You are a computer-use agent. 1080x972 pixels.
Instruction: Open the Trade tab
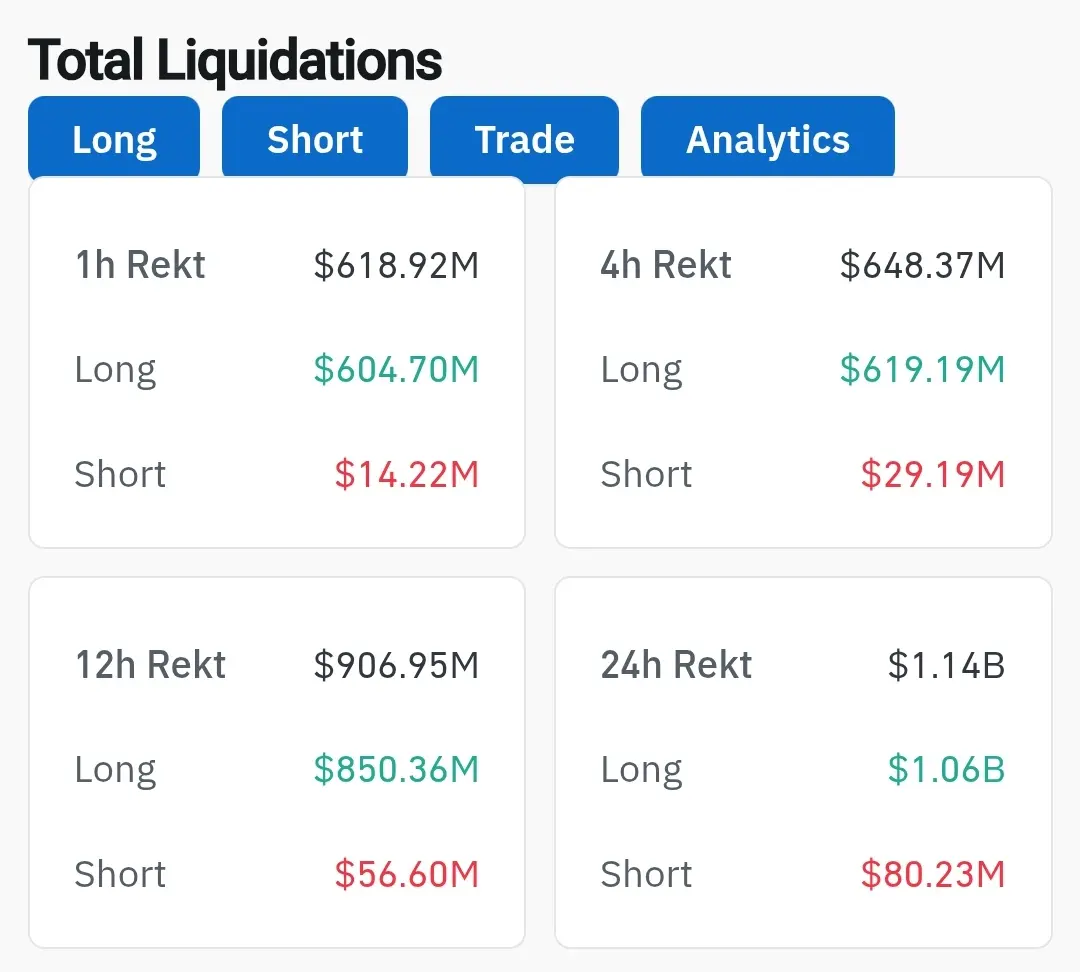click(524, 139)
